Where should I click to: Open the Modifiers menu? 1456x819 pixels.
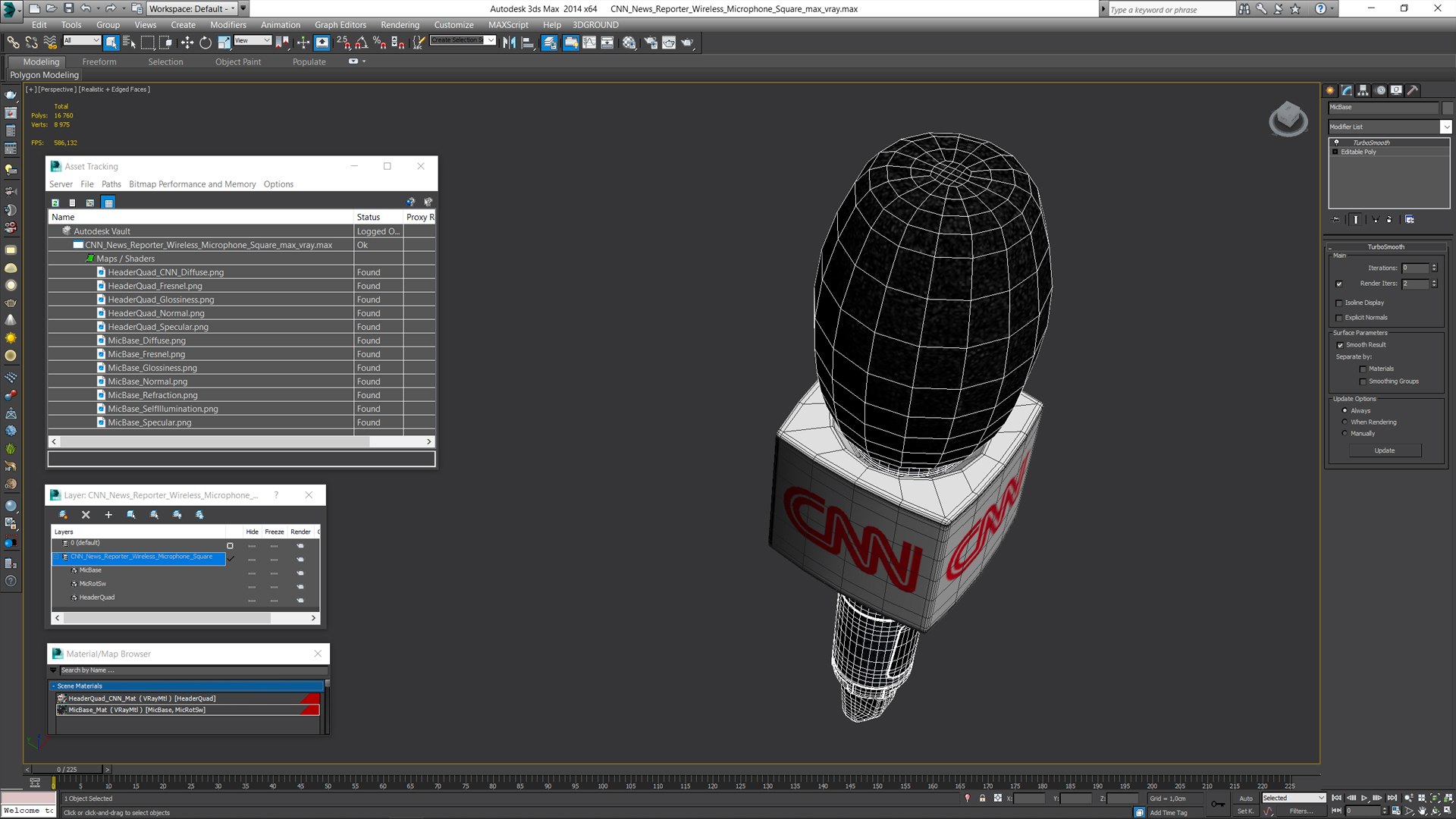coord(227,24)
